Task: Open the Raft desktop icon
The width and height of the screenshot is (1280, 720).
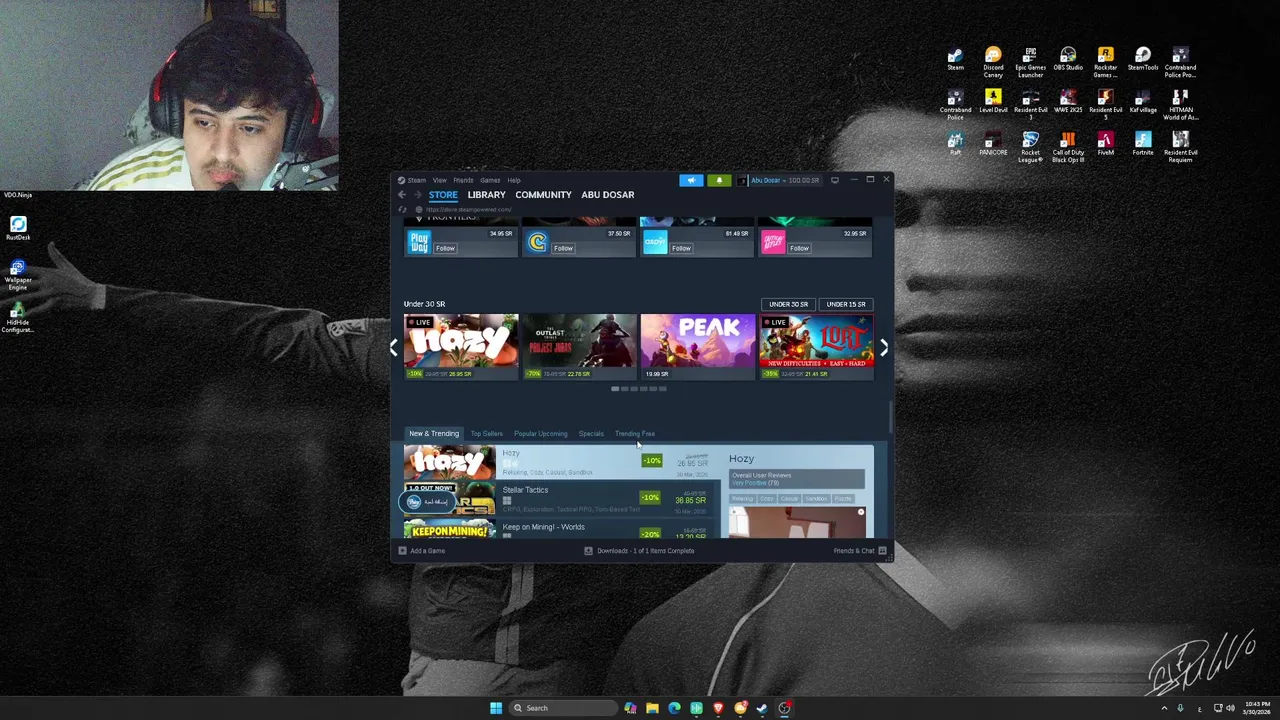Action: coord(955,143)
